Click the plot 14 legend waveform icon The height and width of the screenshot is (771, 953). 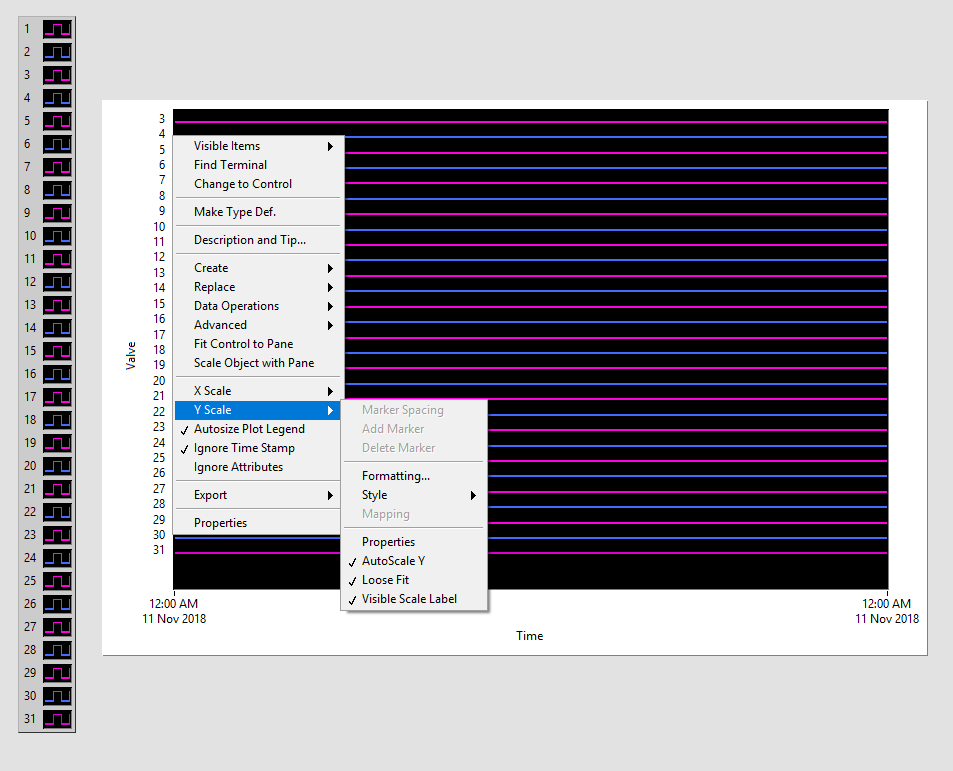57,329
